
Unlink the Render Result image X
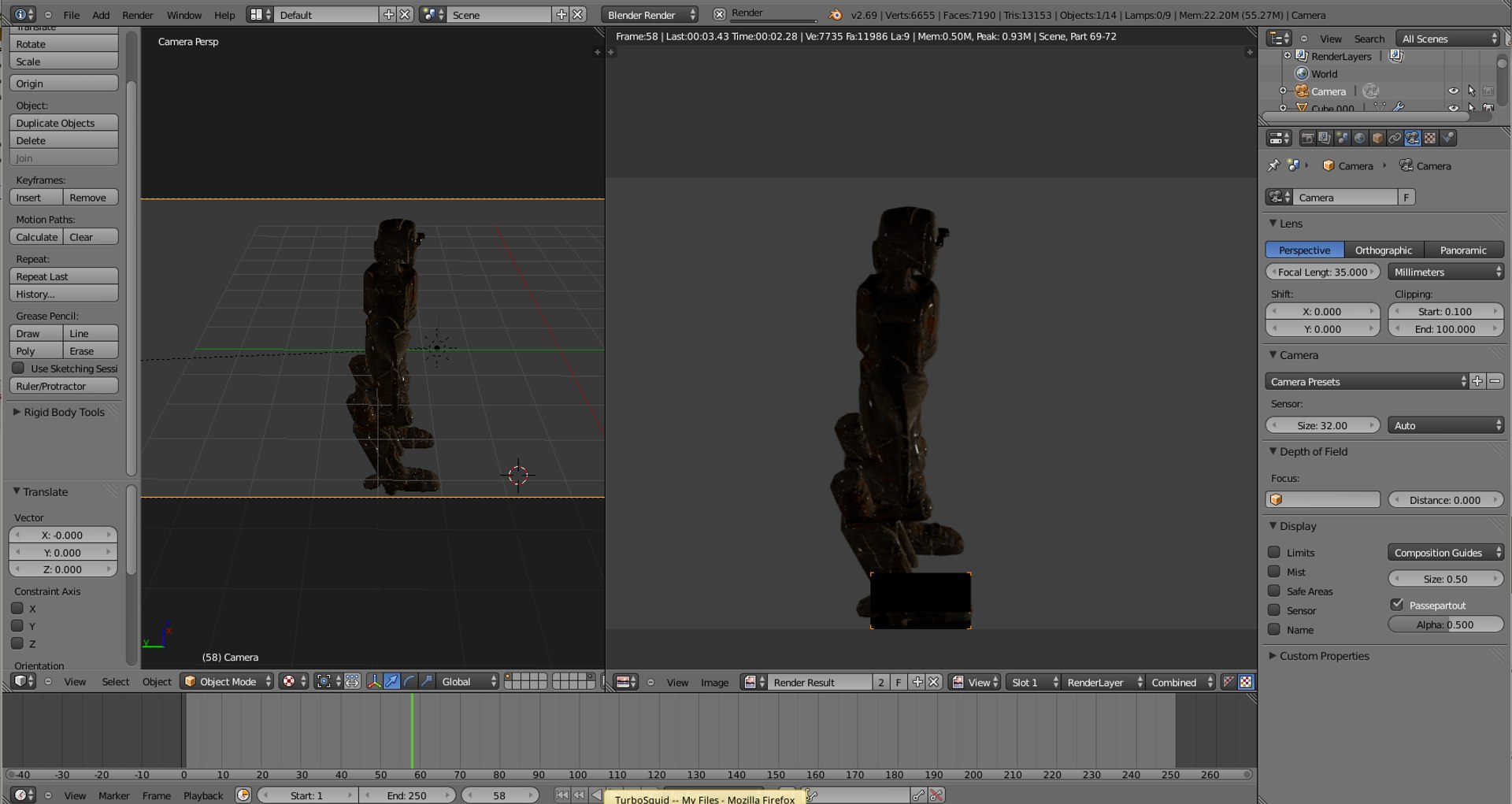934,682
